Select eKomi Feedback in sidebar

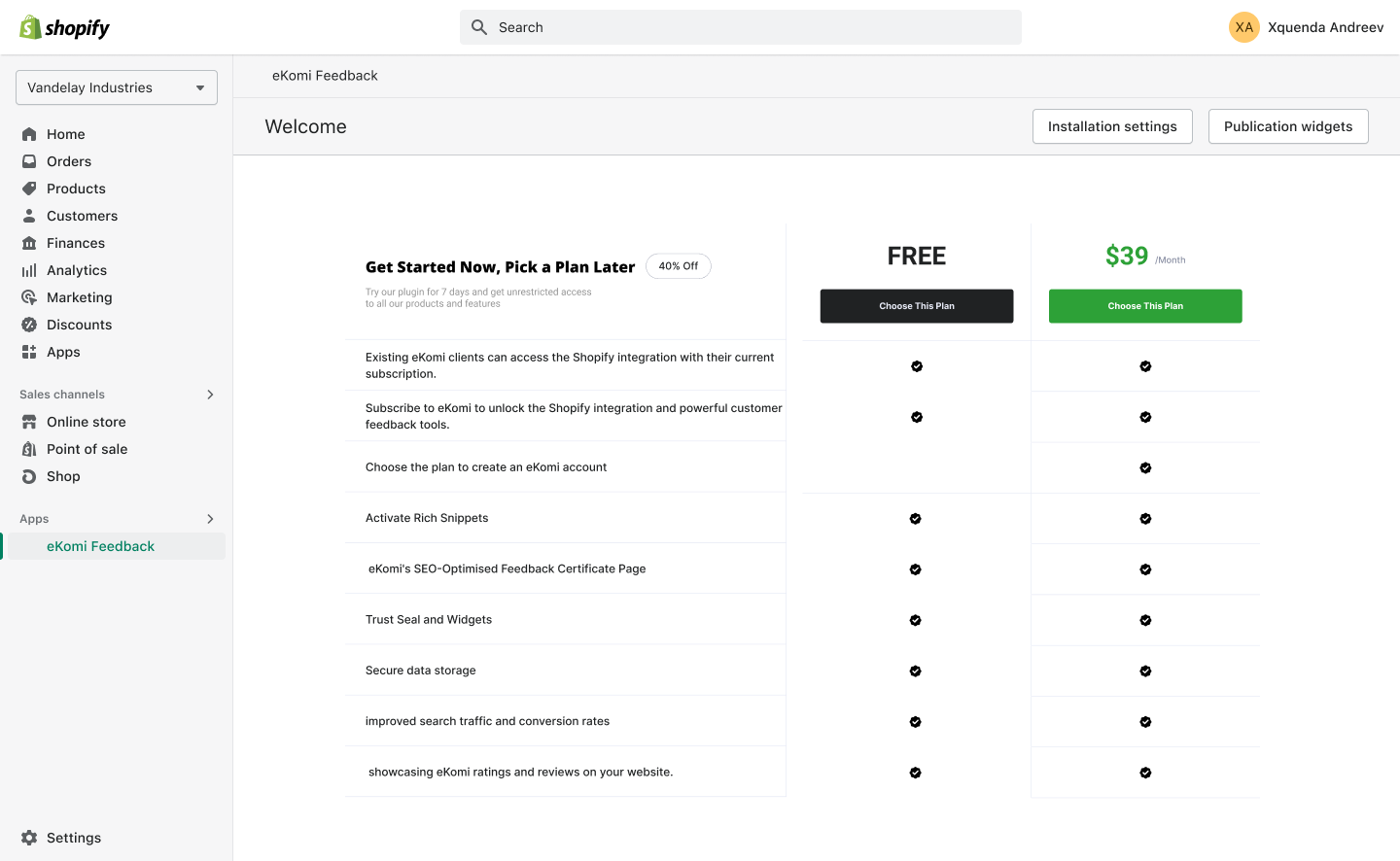coord(101,546)
